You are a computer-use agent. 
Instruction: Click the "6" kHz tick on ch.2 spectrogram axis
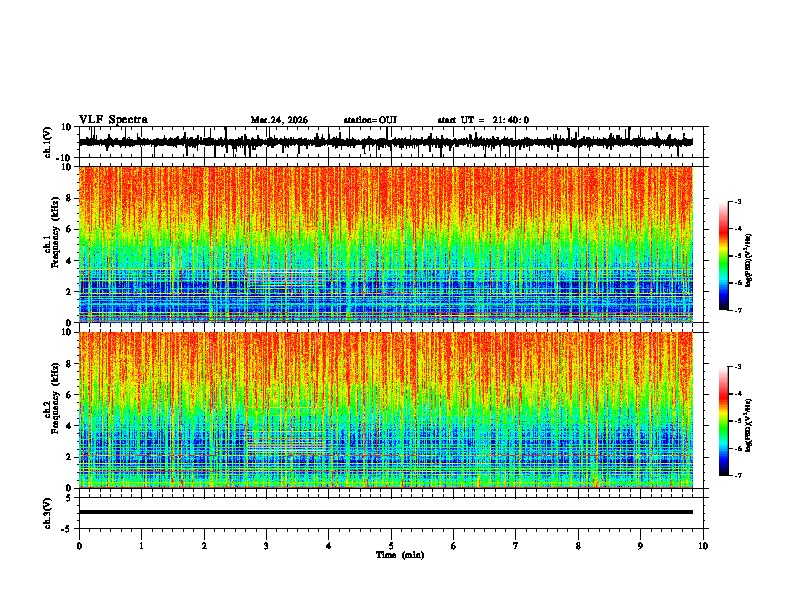coord(70,395)
